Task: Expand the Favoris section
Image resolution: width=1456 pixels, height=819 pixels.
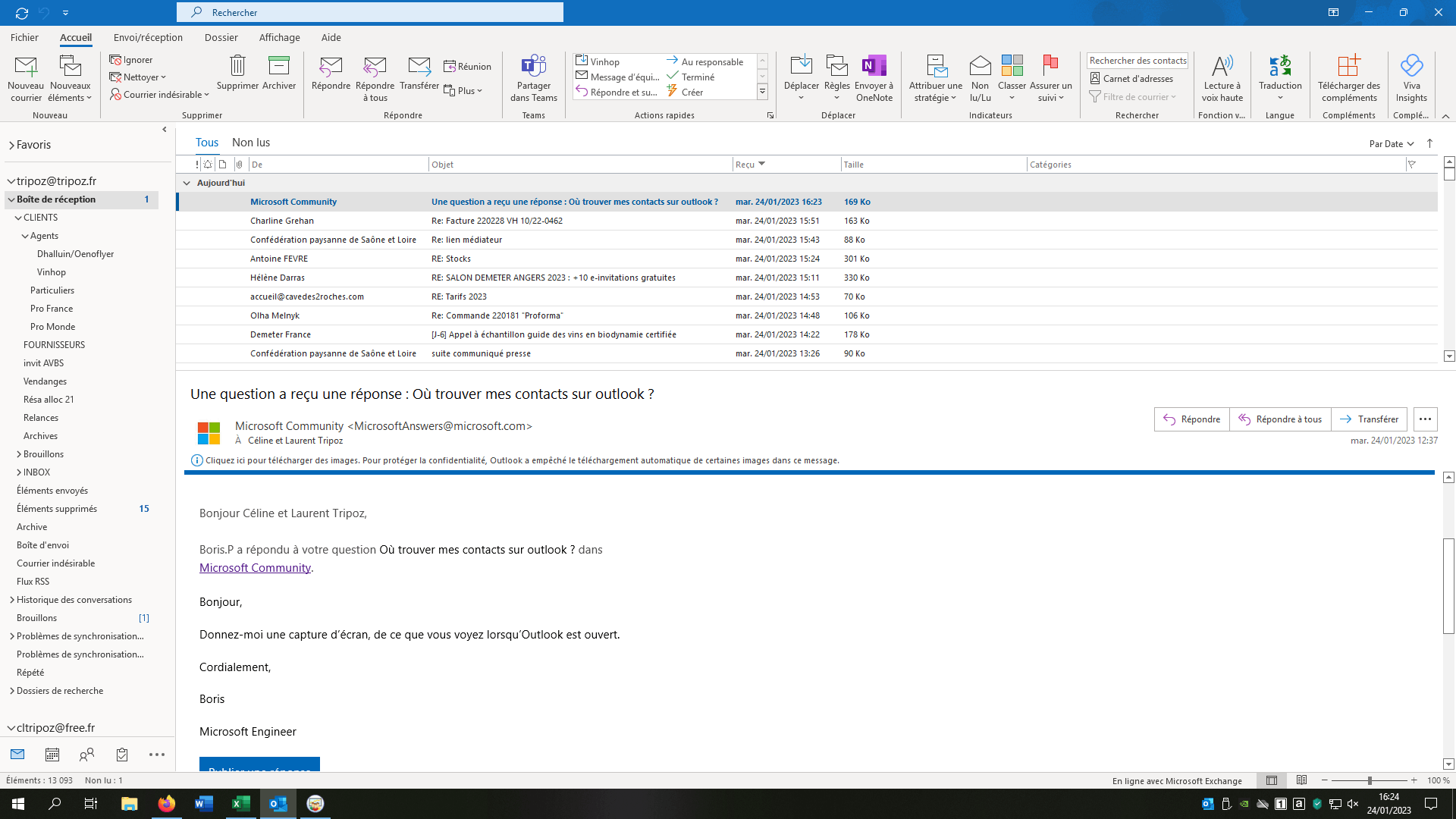Action: point(12,145)
